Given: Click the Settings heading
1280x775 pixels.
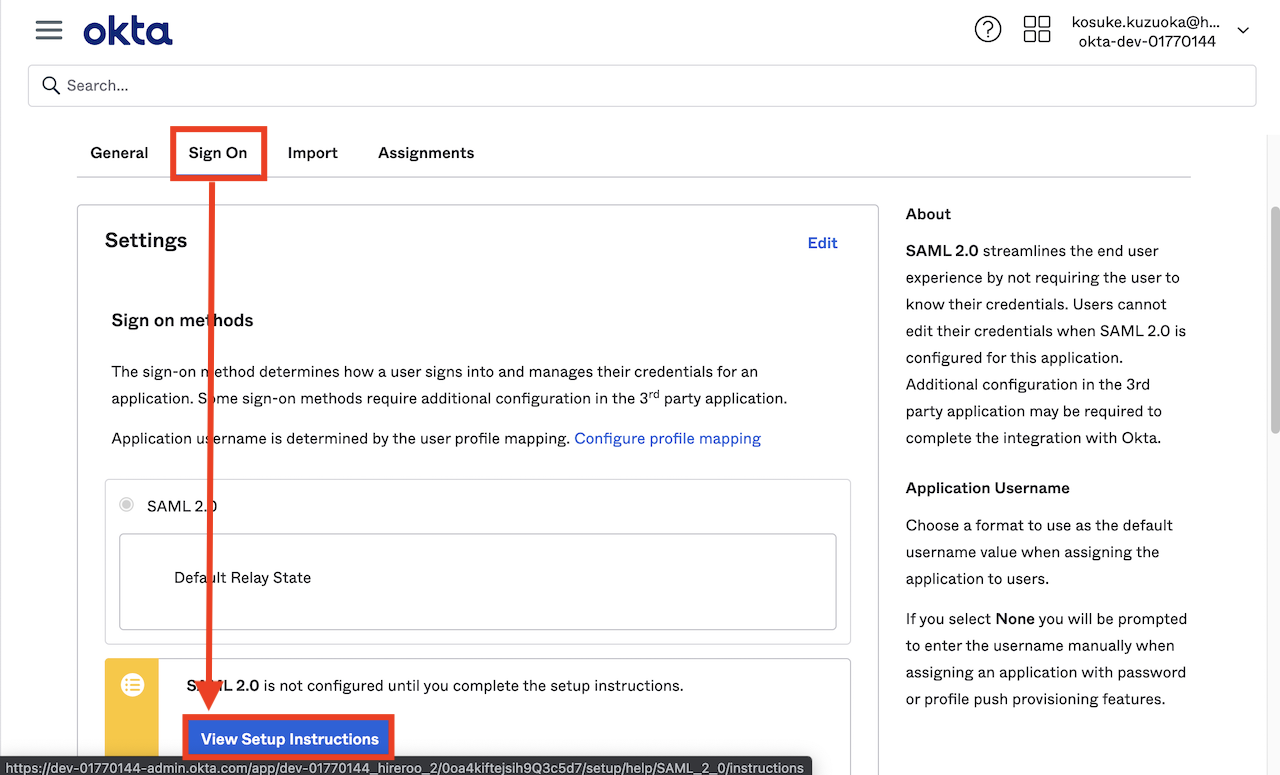Looking at the screenshot, I should (146, 241).
